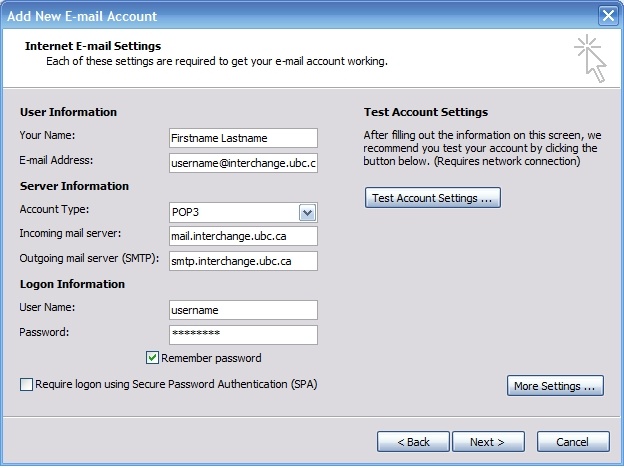
Task: Open the Account Type dropdown arrow
Action: click(307, 212)
